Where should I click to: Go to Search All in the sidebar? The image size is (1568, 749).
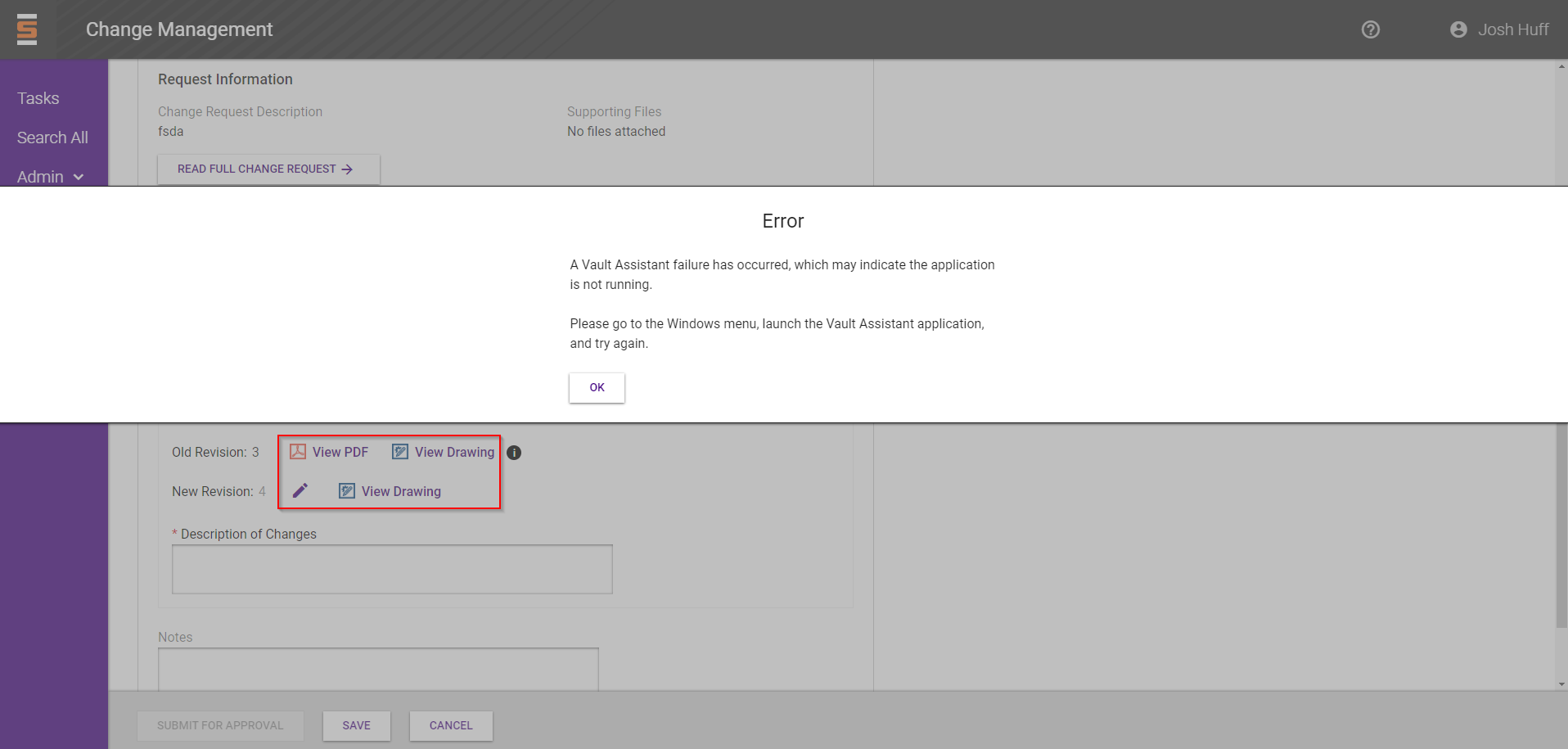pyautogui.click(x=52, y=138)
